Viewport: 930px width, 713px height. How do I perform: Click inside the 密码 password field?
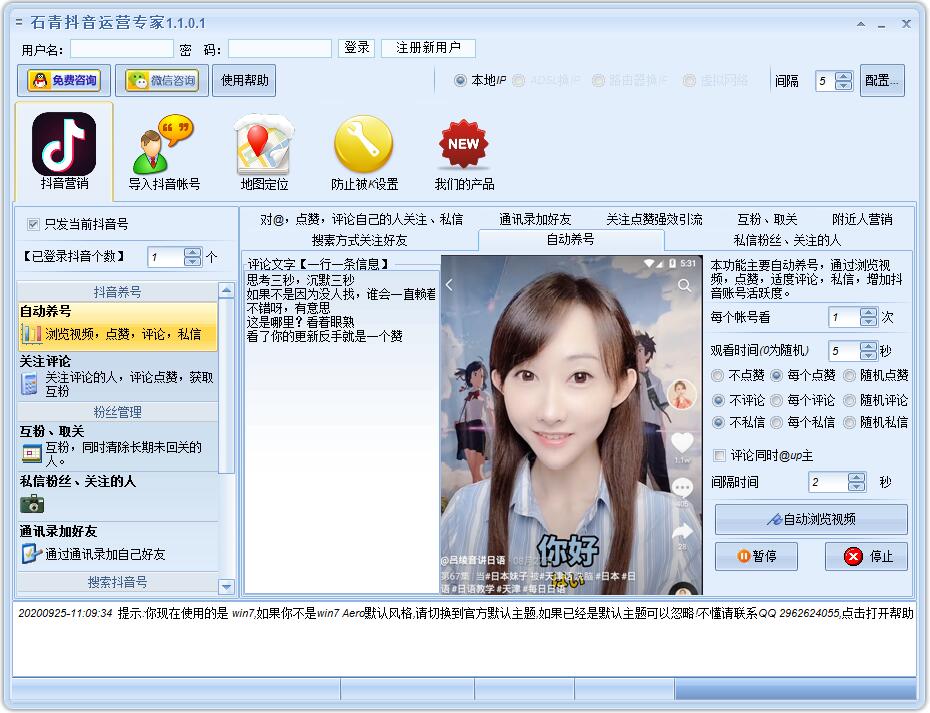click(280, 47)
